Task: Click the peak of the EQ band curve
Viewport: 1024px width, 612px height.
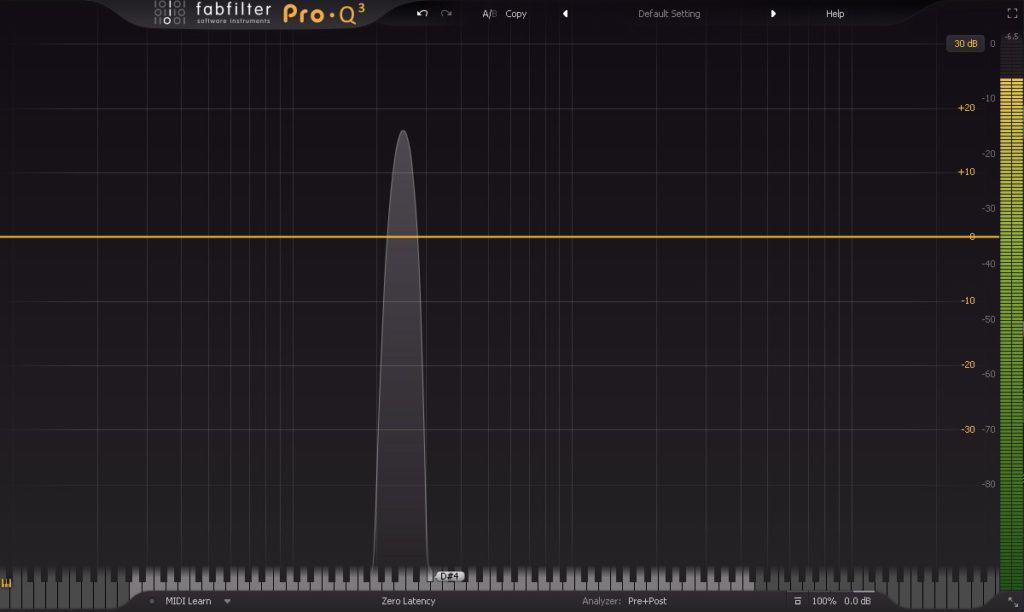Action: [x=403, y=131]
